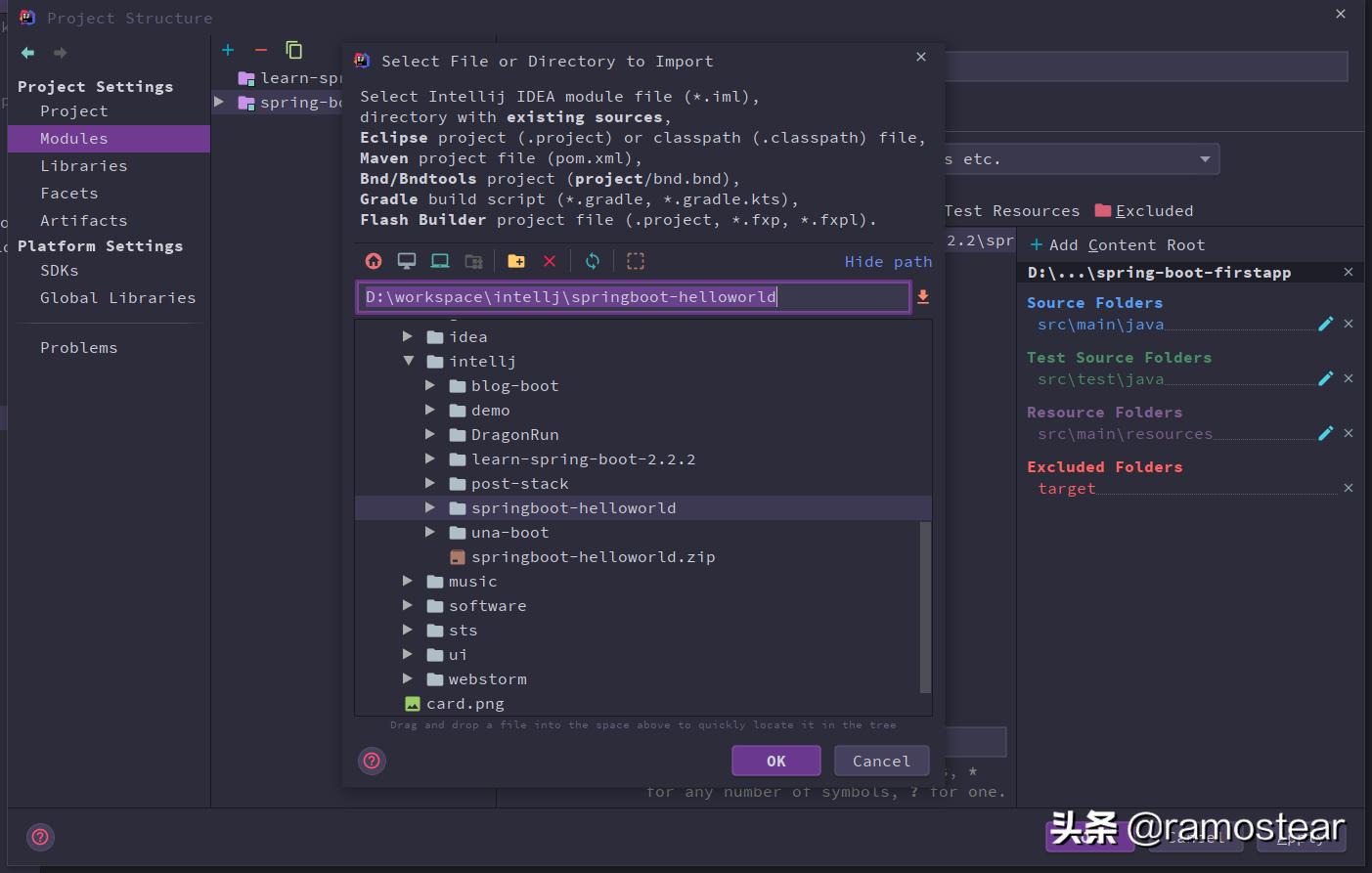Toggle show hidden files dashed-square icon
Screen dimensions: 1372x873
[x=636, y=261]
